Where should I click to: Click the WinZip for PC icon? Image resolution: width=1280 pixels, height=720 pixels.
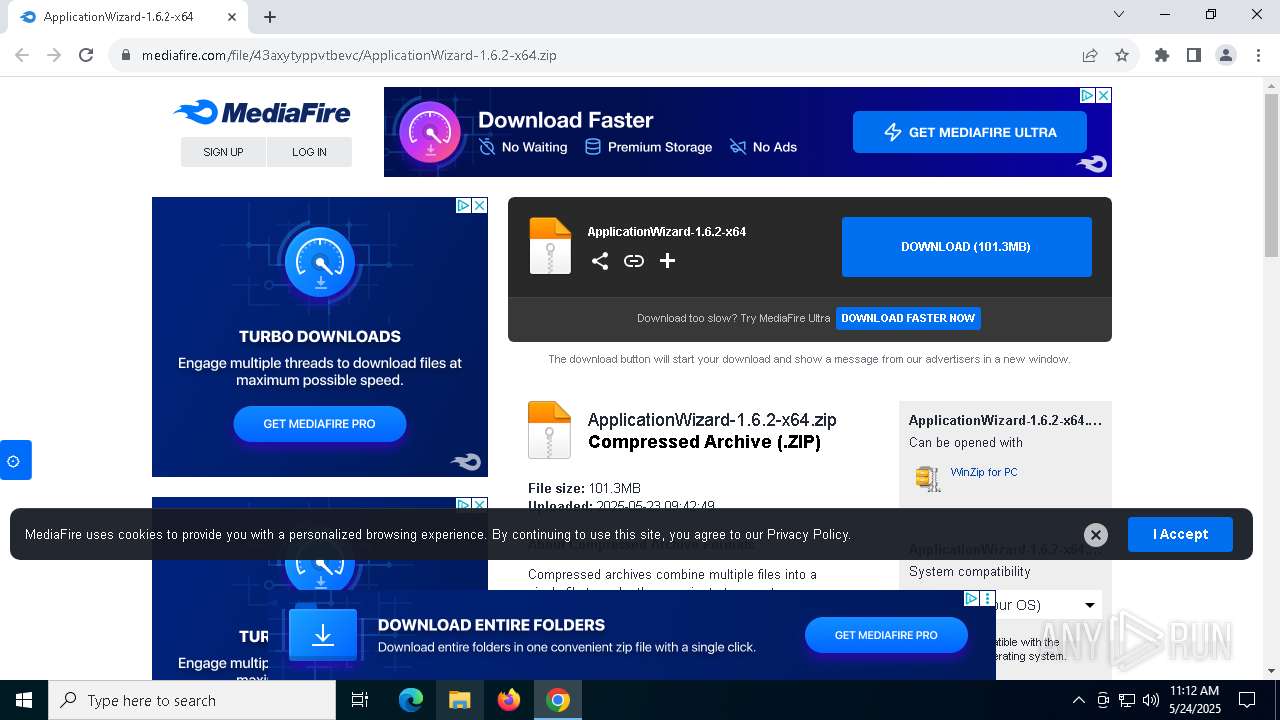pos(928,478)
